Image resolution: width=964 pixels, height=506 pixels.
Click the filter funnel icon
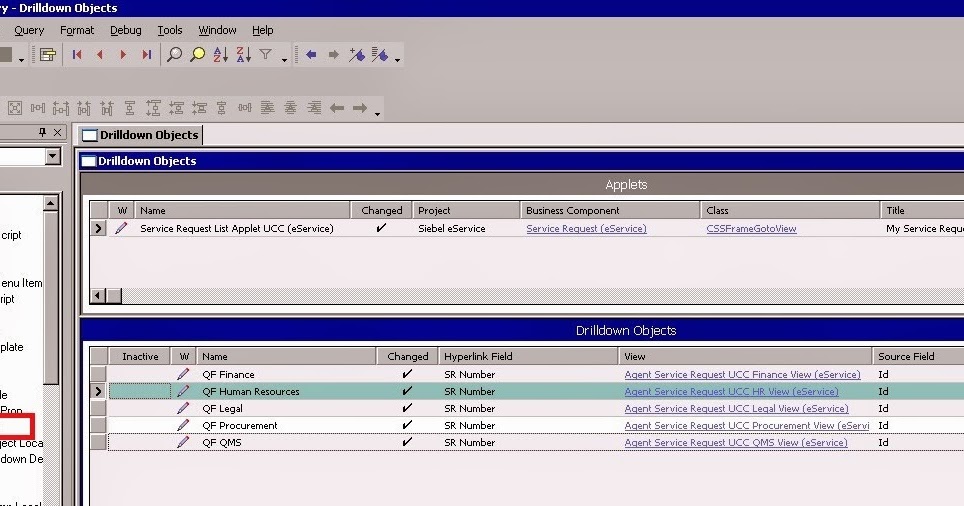(266, 55)
